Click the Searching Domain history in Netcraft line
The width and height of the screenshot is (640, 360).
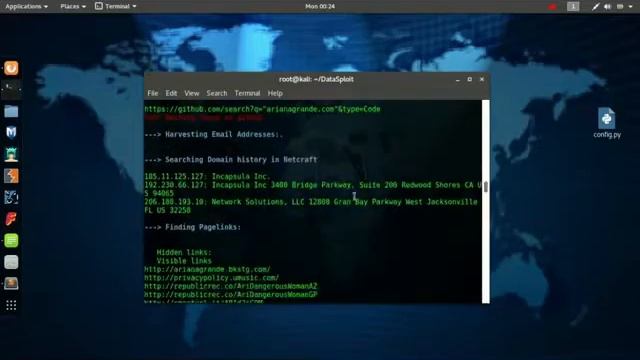pyautogui.click(x=231, y=160)
